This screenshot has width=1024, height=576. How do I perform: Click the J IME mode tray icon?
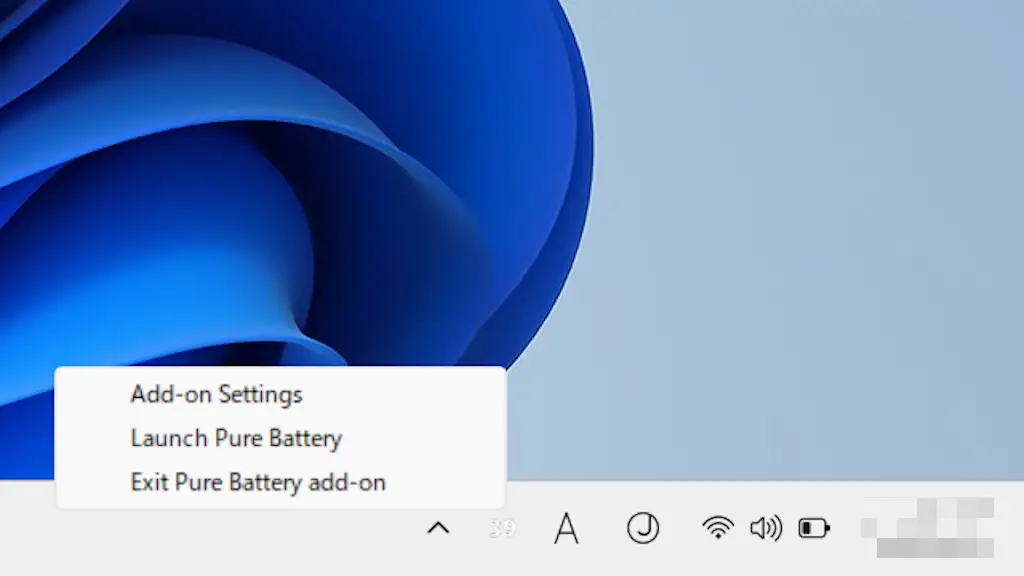[643, 528]
